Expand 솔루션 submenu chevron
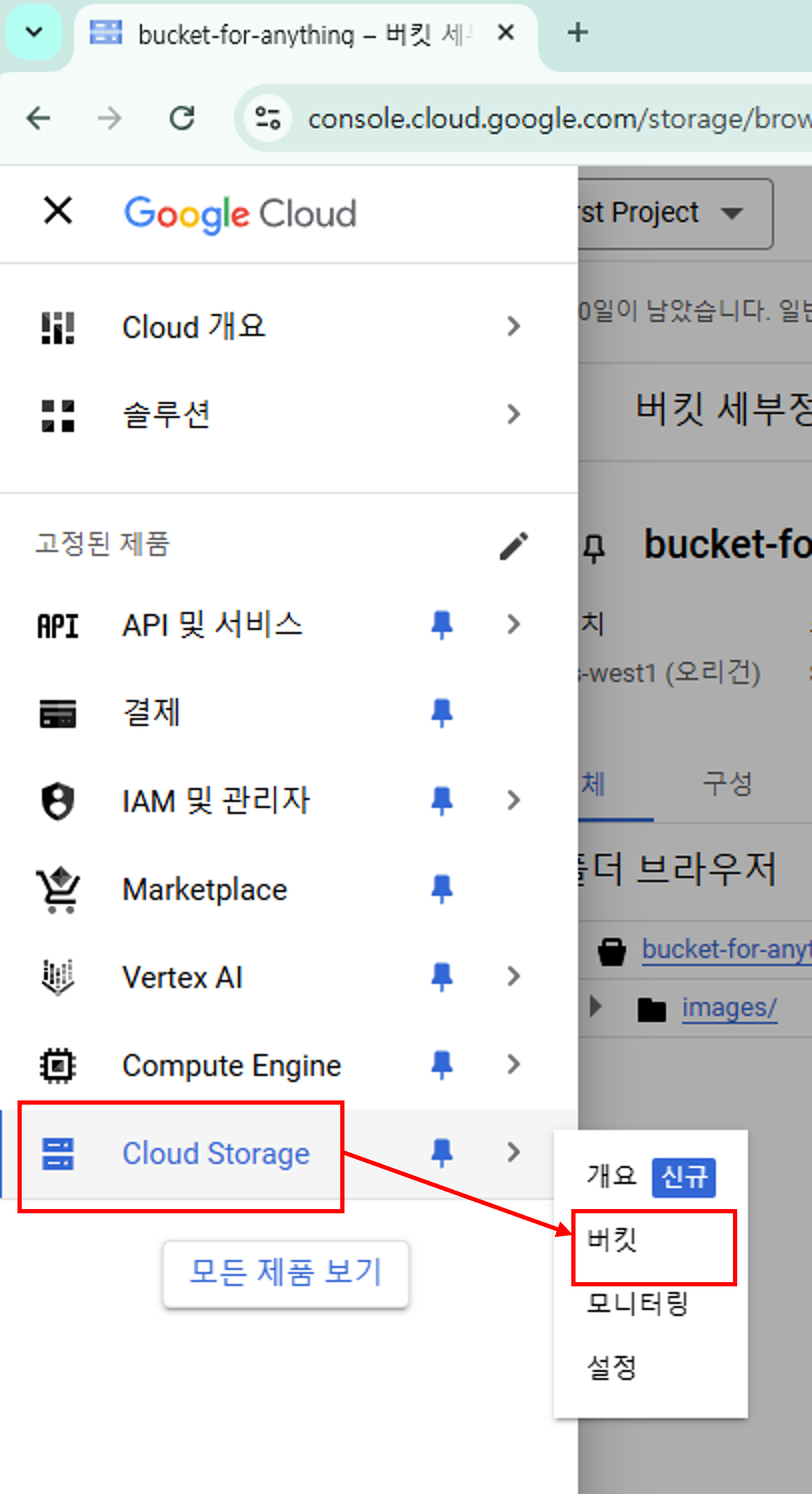 click(x=513, y=414)
